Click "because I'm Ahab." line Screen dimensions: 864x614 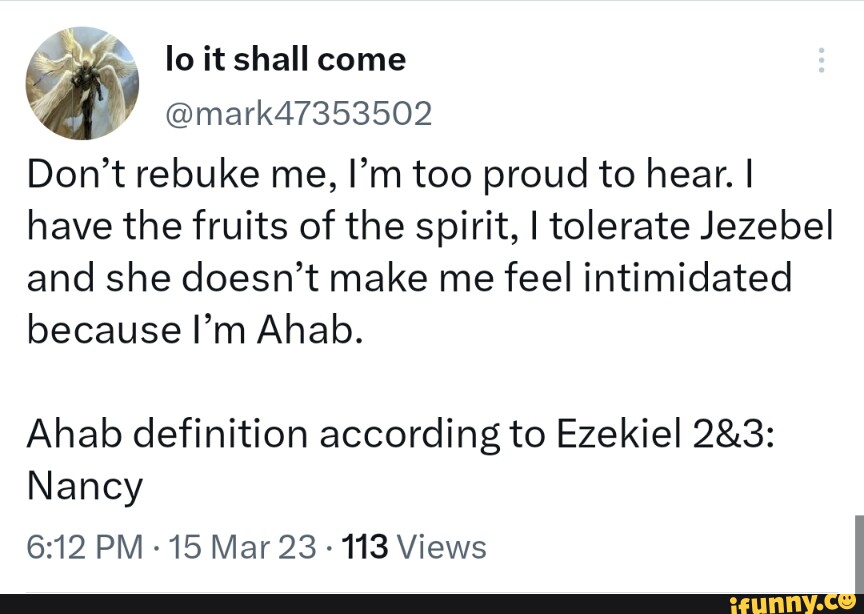click(192, 330)
